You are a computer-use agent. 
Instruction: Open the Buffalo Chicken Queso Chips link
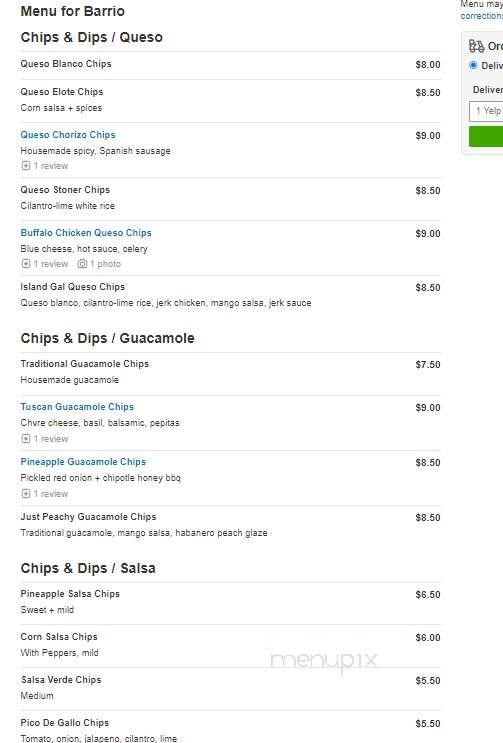click(x=86, y=233)
